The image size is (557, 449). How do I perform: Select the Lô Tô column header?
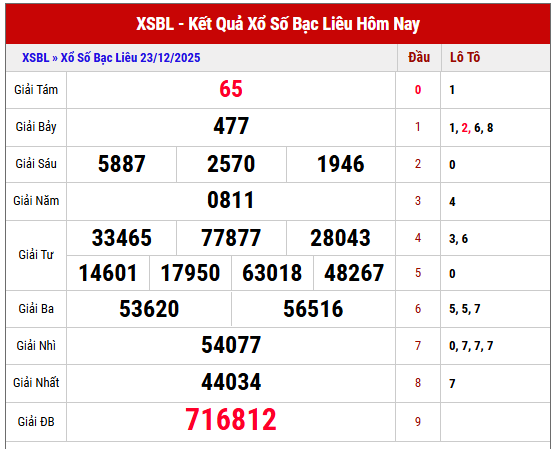(465, 57)
